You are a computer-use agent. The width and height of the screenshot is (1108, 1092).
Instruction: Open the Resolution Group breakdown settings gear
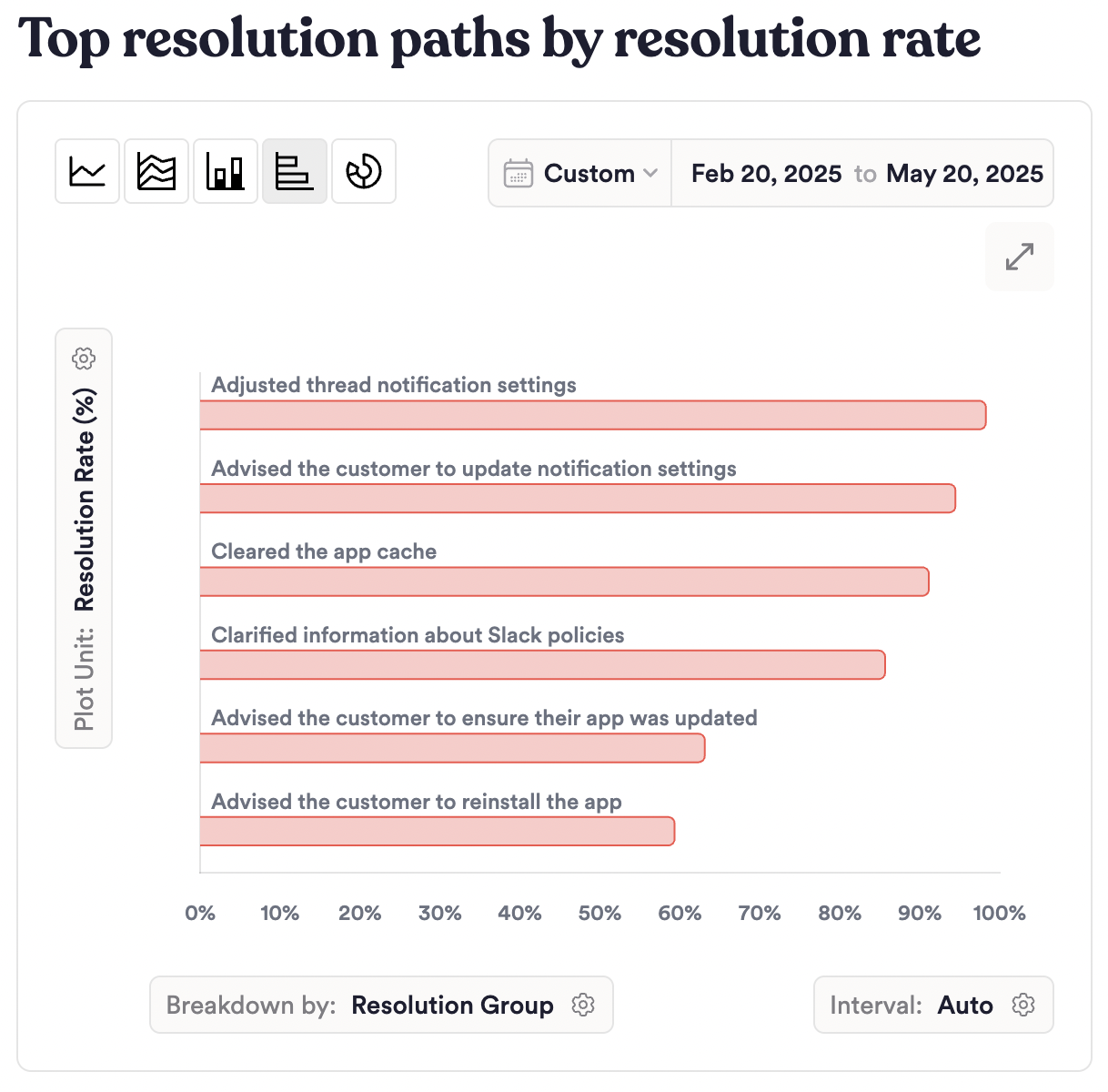pos(584,1005)
